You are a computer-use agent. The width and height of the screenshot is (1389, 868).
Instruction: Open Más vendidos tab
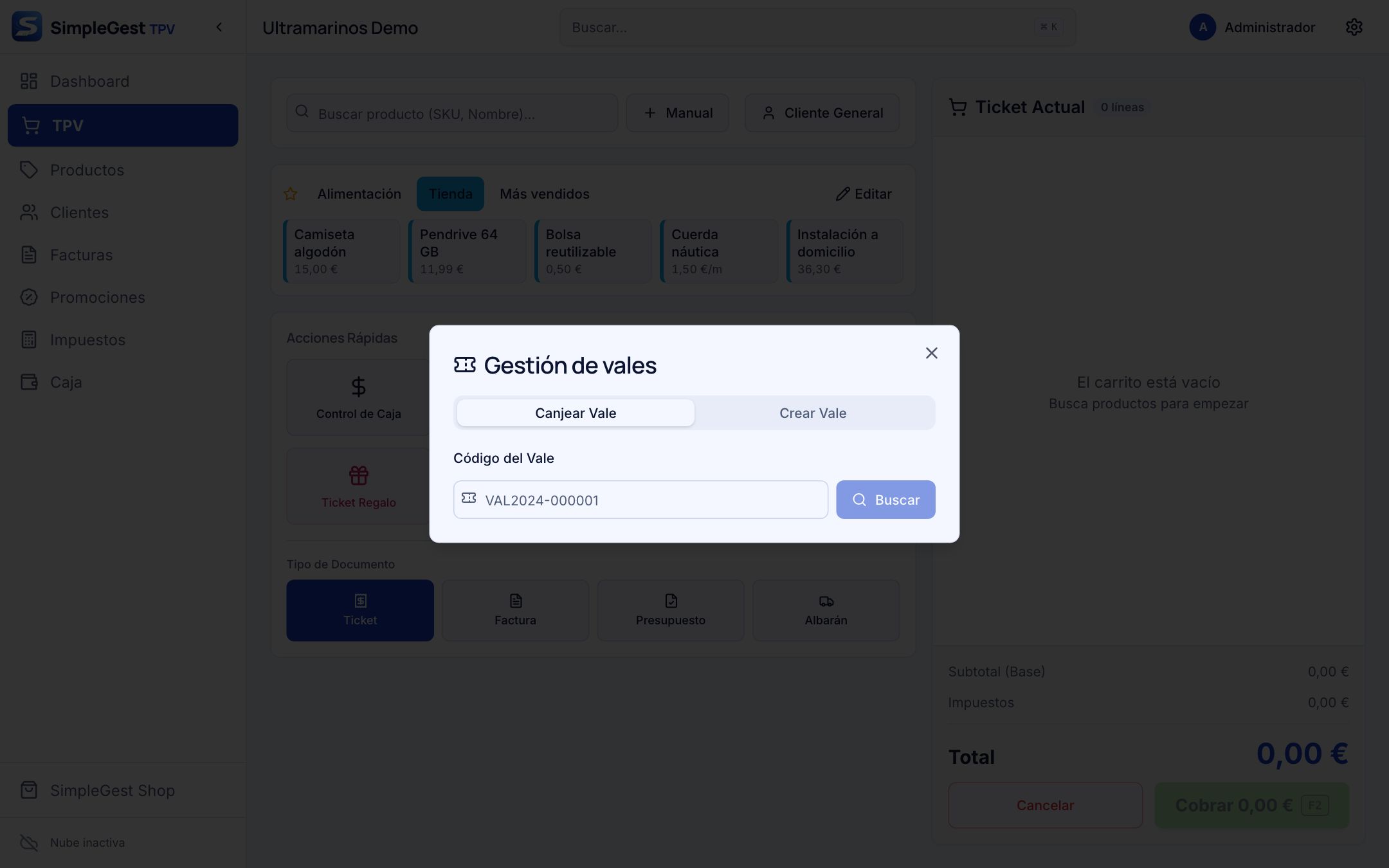[x=545, y=194]
